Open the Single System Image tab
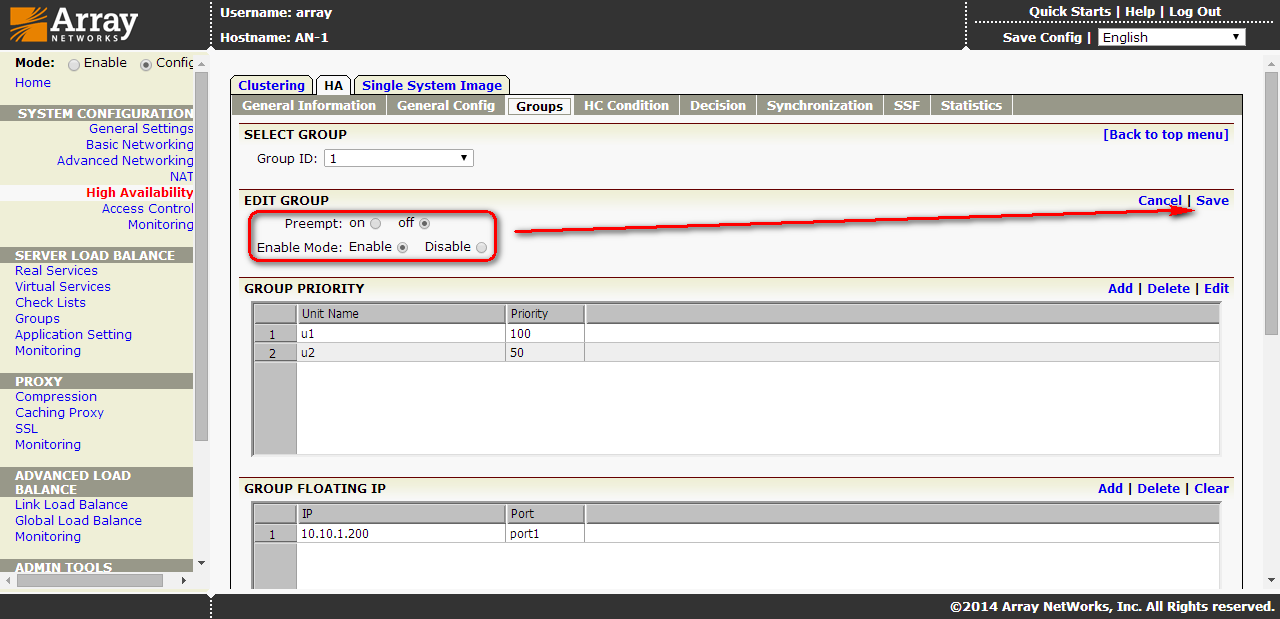 click(x=432, y=85)
